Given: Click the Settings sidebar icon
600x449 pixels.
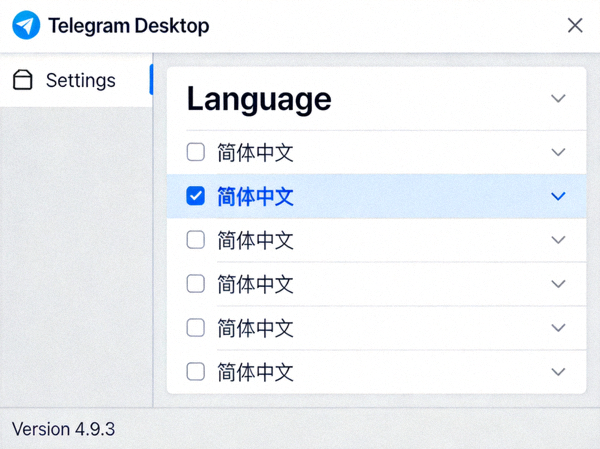Looking at the screenshot, I should coord(23,80).
